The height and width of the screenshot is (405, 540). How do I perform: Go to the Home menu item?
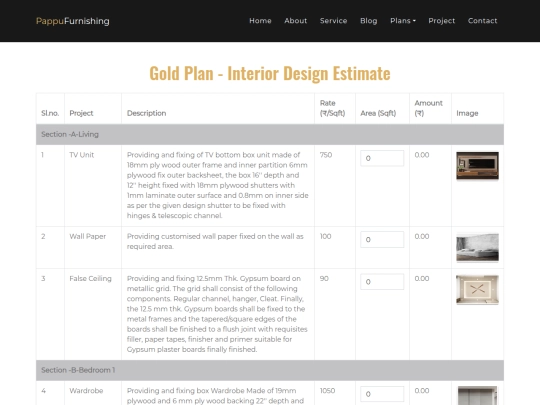click(260, 21)
